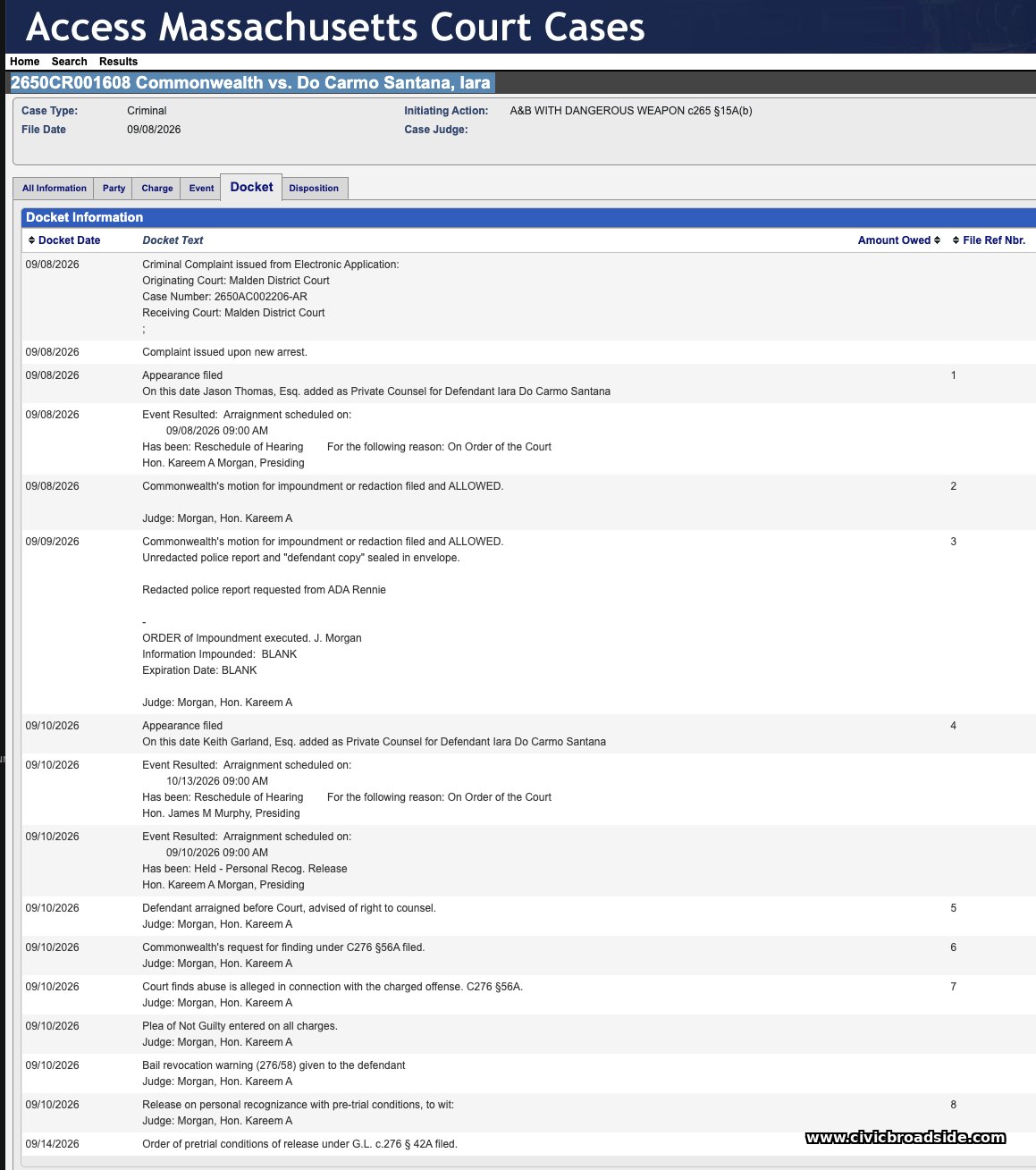Select the Initiating Action A&B WITH DANGEROUS WEAPON text

[x=631, y=111]
